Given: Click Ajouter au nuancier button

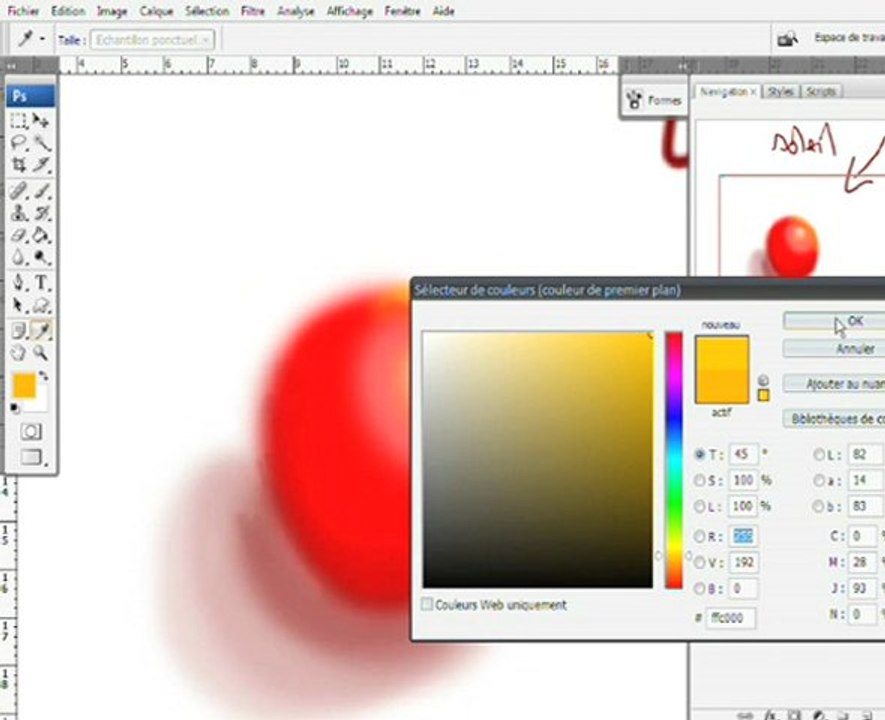Looking at the screenshot, I should [x=834, y=384].
